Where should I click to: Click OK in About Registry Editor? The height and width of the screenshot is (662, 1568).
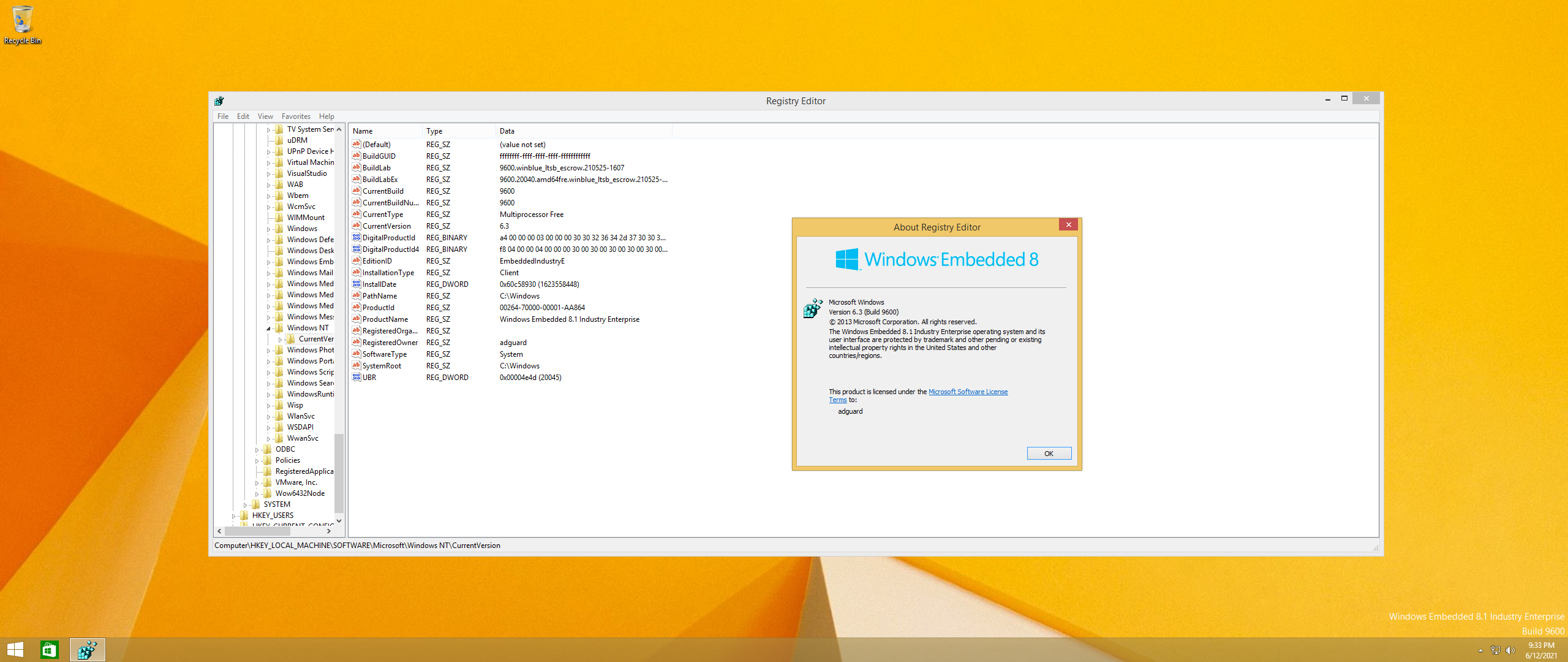(1049, 454)
